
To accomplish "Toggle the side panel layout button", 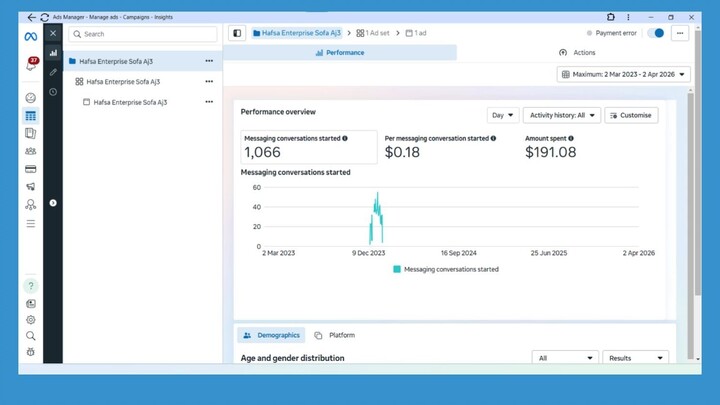I will (x=237, y=33).
